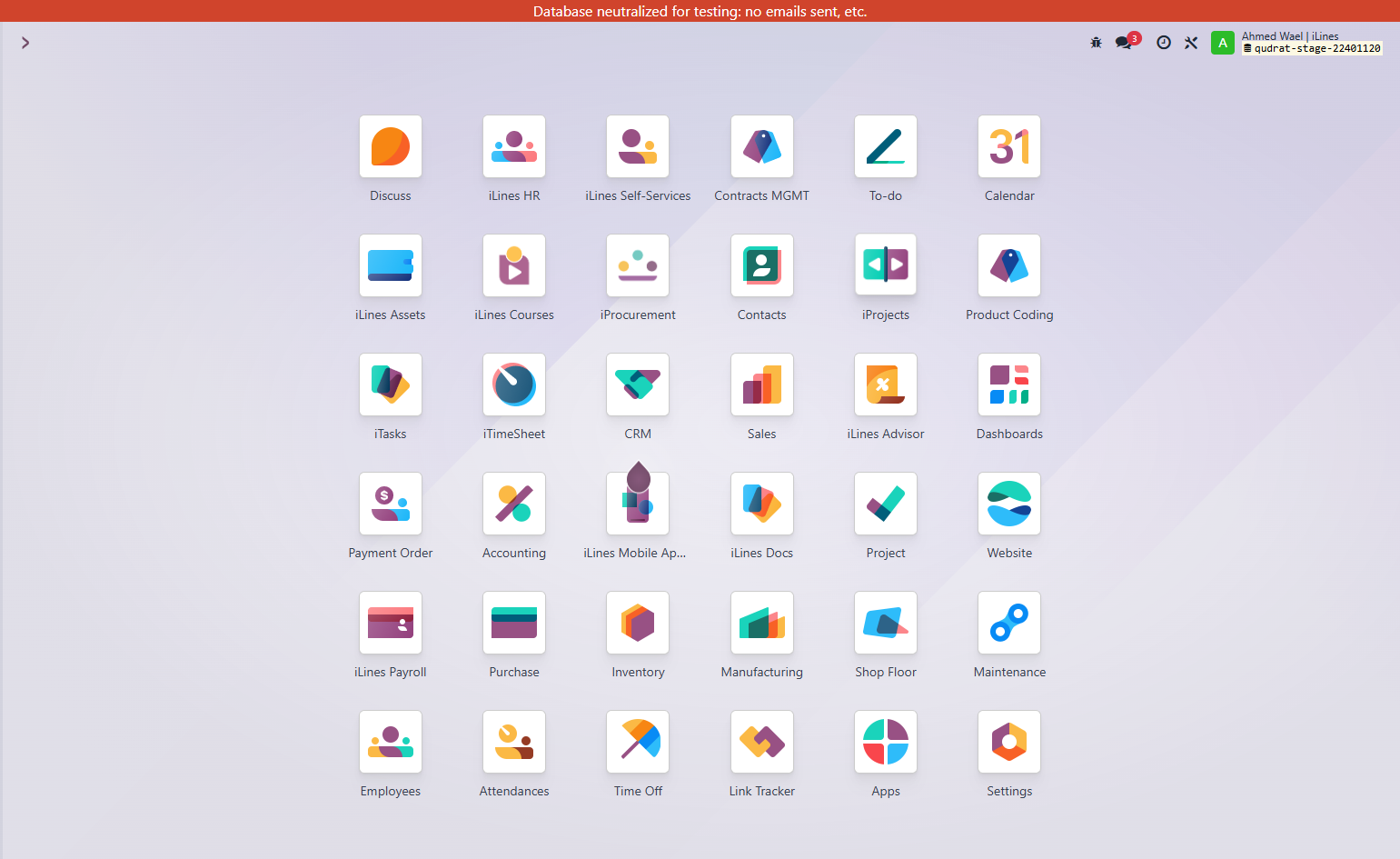
Task: Open the Settings app
Action: point(1009,742)
